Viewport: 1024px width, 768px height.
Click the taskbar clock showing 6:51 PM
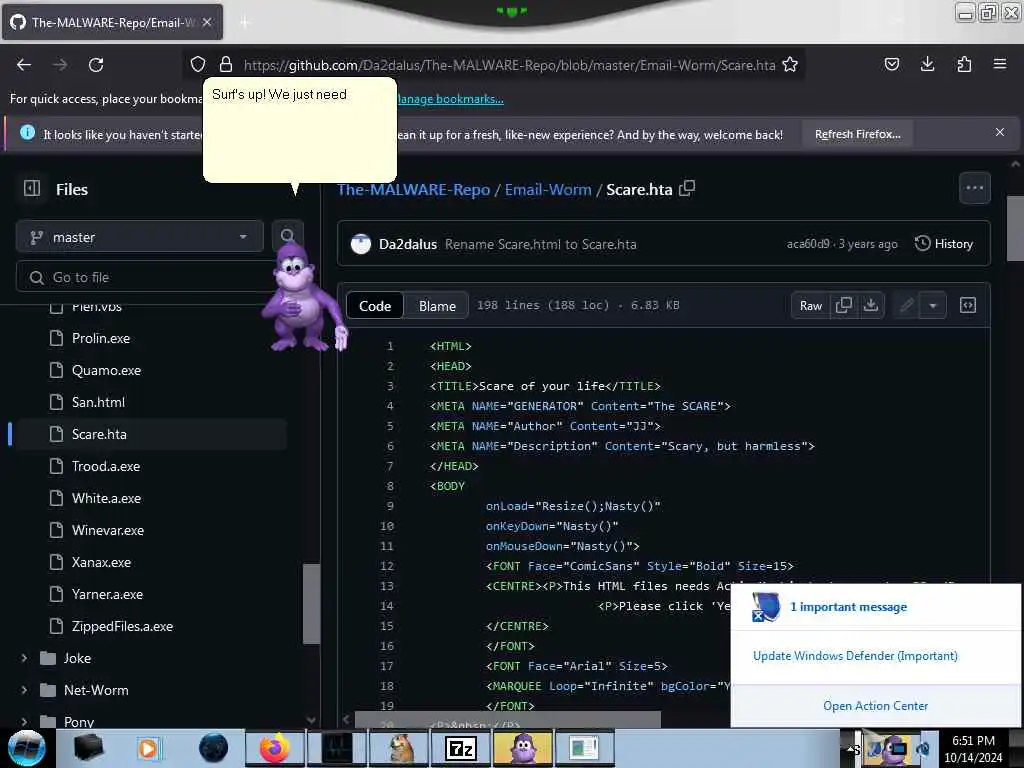(x=973, y=748)
